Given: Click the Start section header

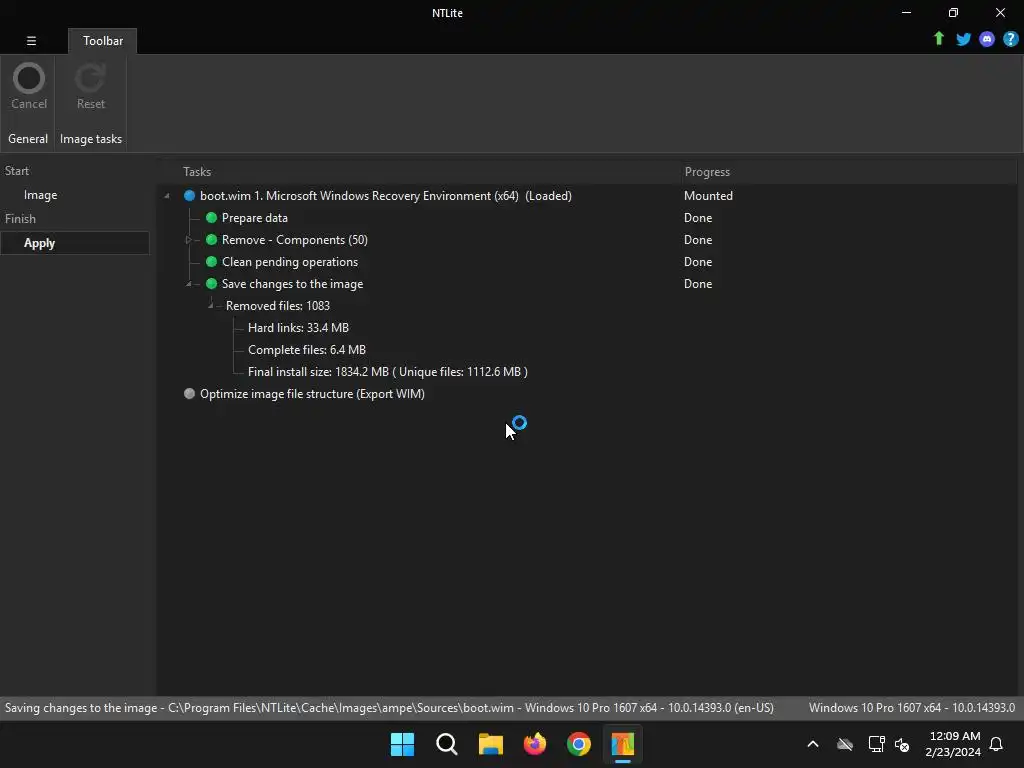Looking at the screenshot, I should [17, 171].
